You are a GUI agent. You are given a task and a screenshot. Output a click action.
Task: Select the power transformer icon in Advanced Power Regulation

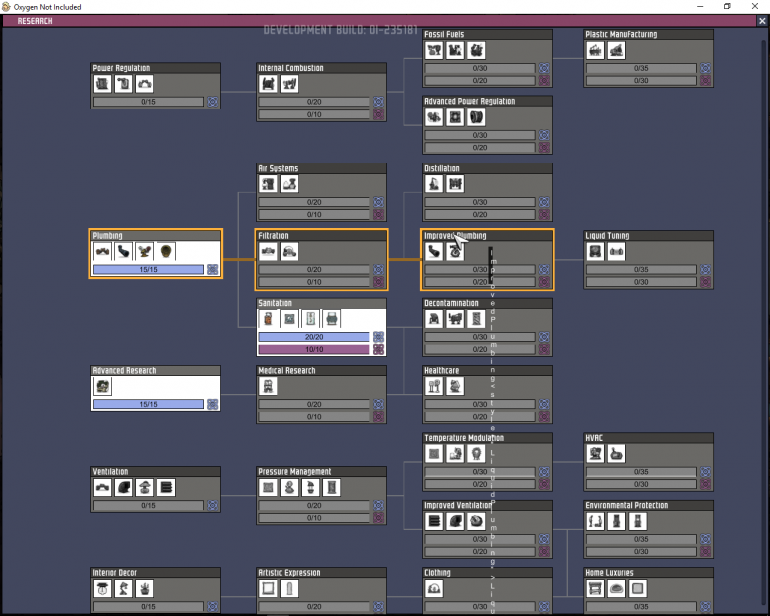click(455, 117)
